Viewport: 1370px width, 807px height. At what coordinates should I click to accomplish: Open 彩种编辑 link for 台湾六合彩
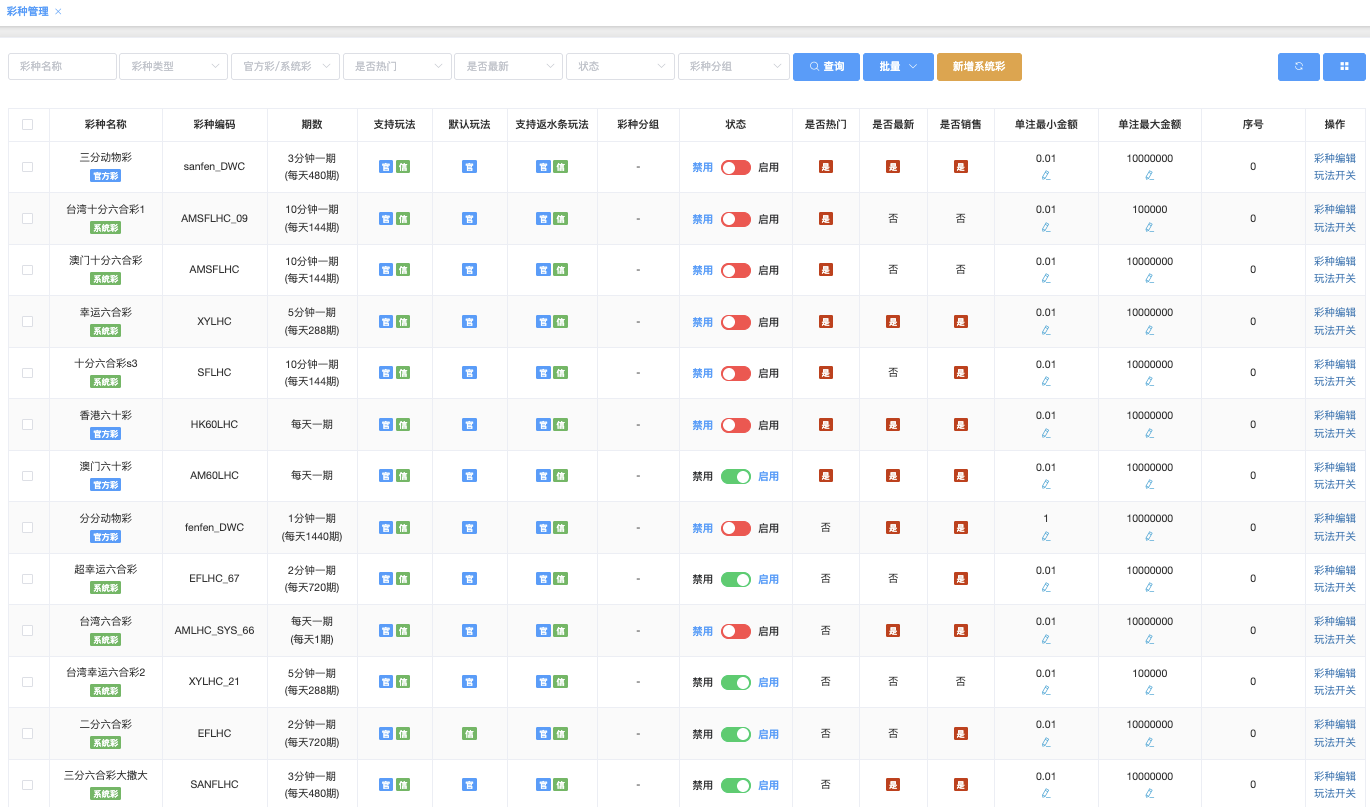pos(1334,622)
